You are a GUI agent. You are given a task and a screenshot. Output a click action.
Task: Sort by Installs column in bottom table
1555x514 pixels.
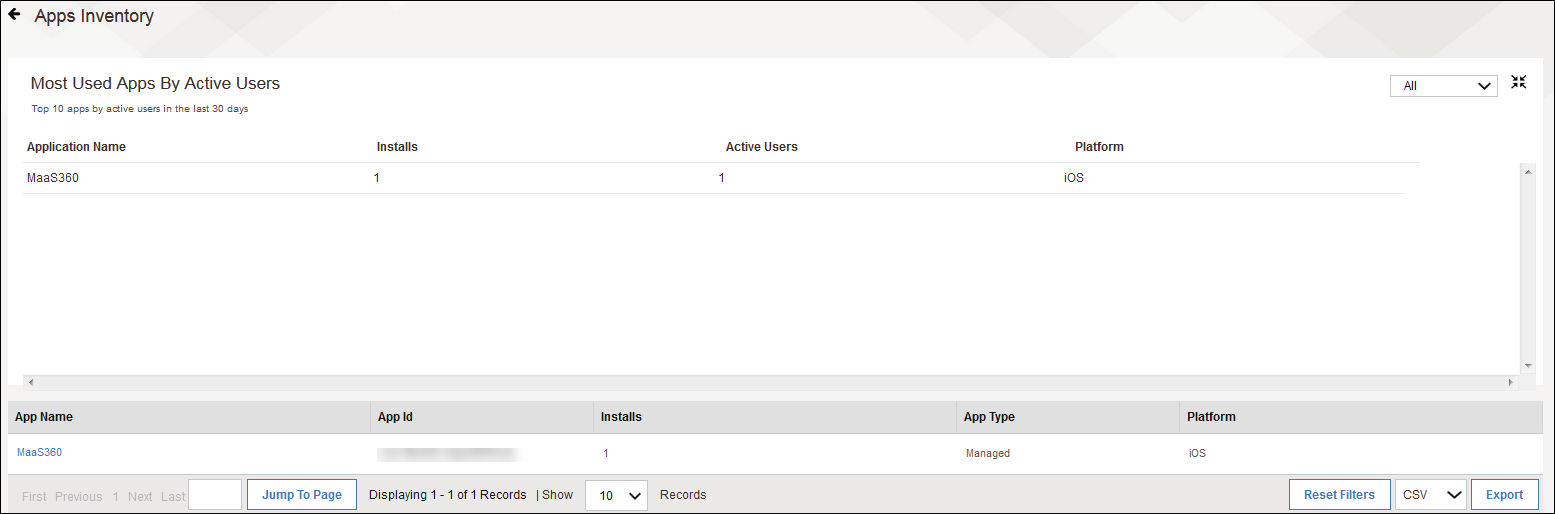tap(621, 417)
